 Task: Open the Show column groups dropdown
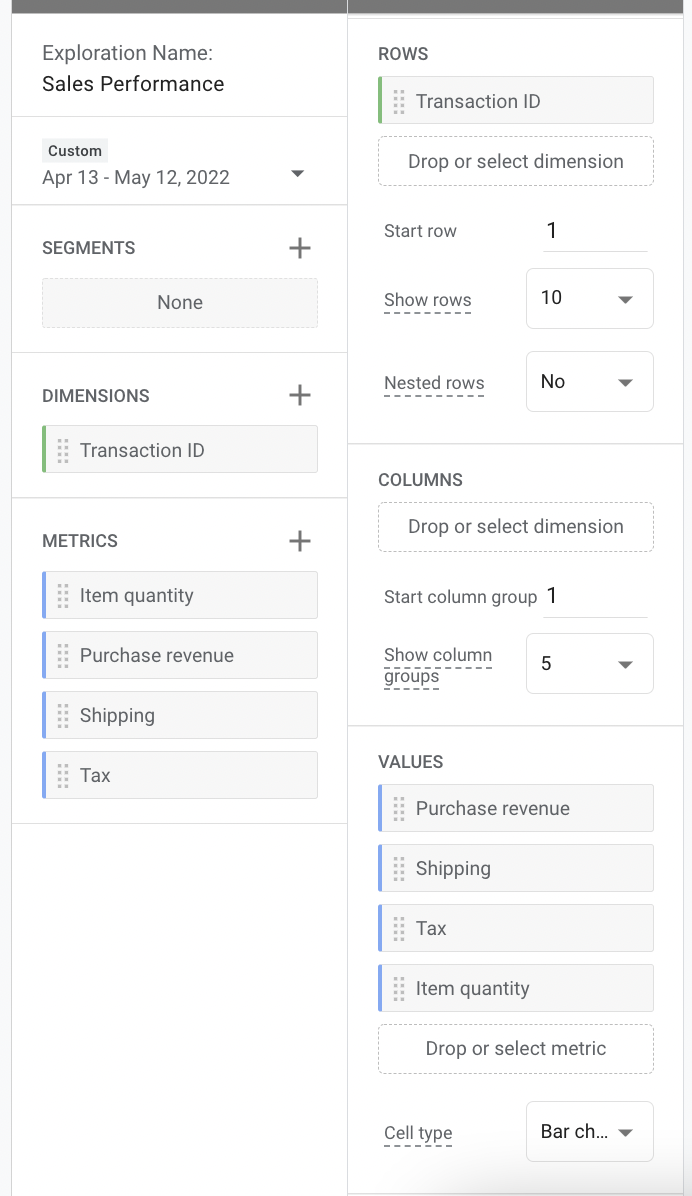(x=589, y=663)
